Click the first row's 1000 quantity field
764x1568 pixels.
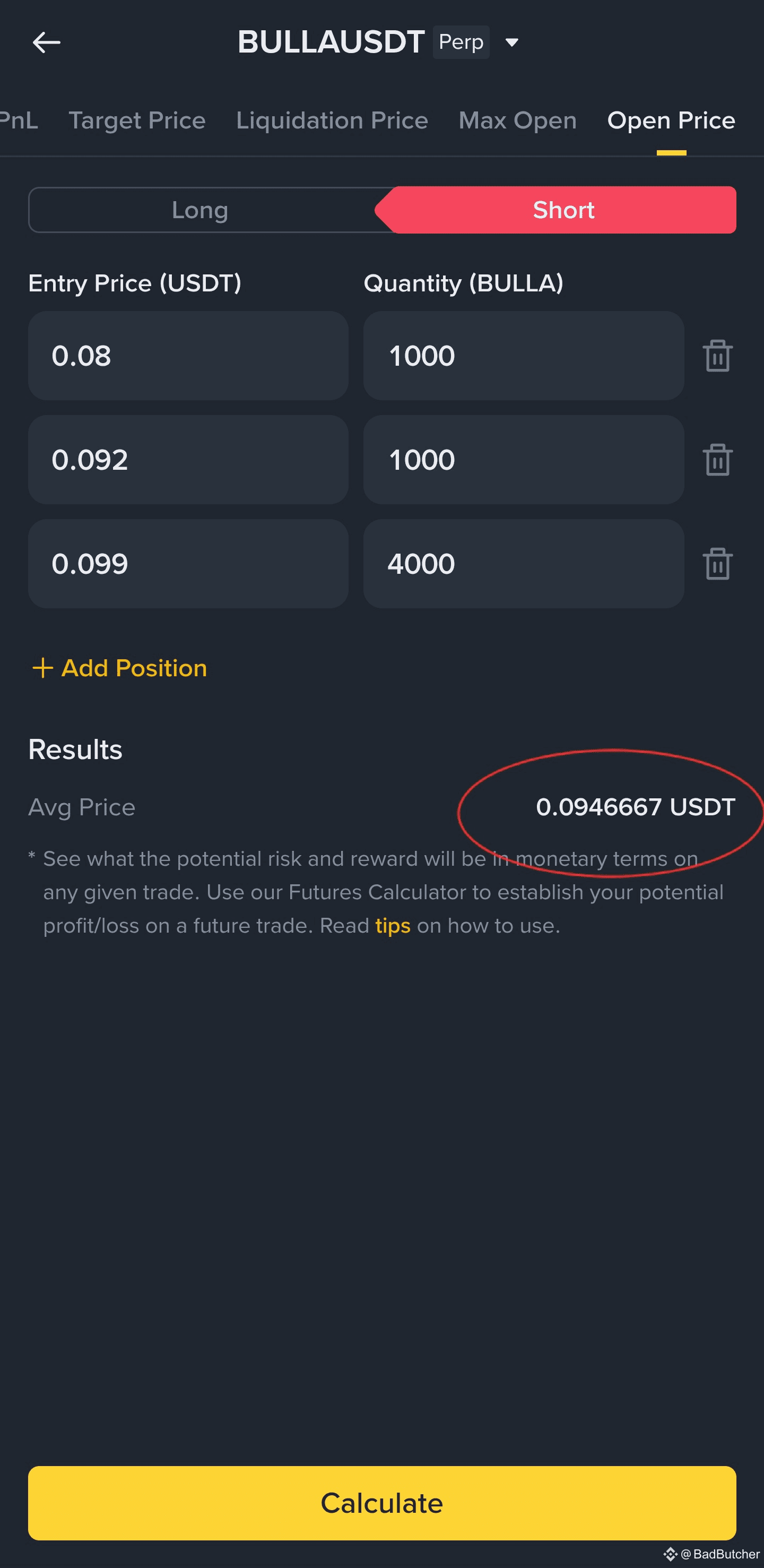523,356
